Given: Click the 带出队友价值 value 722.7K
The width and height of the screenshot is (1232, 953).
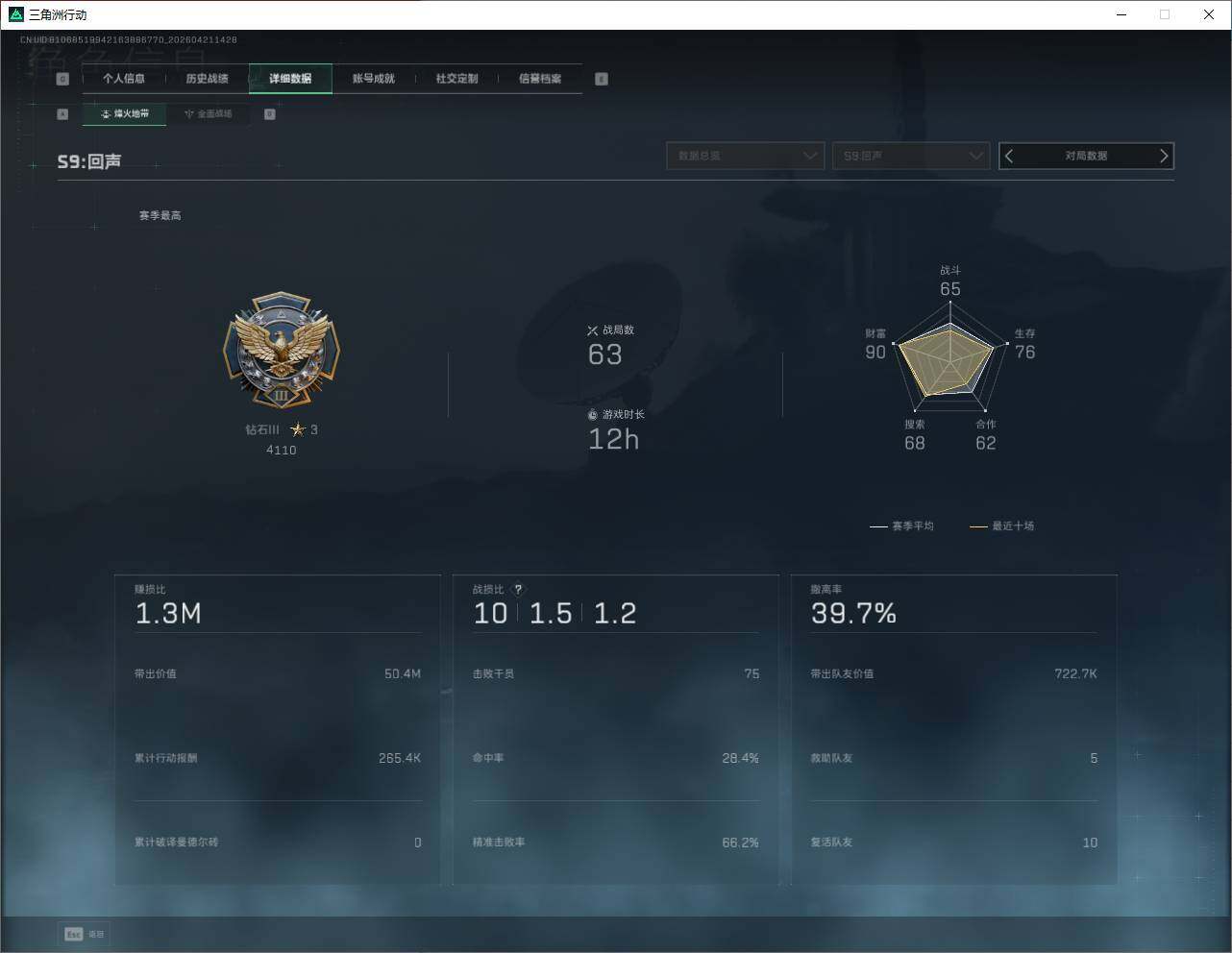Looking at the screenshot, I should click(x=1075, y=674).
